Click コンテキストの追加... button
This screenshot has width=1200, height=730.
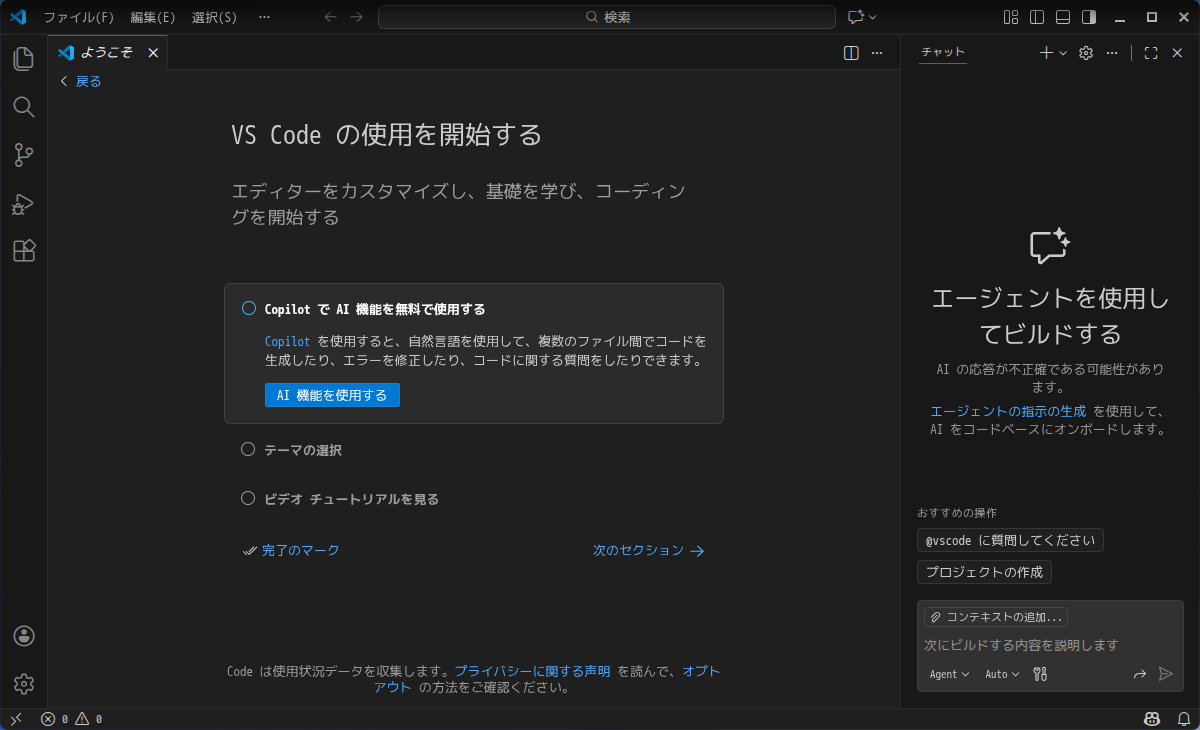point(996,617)
